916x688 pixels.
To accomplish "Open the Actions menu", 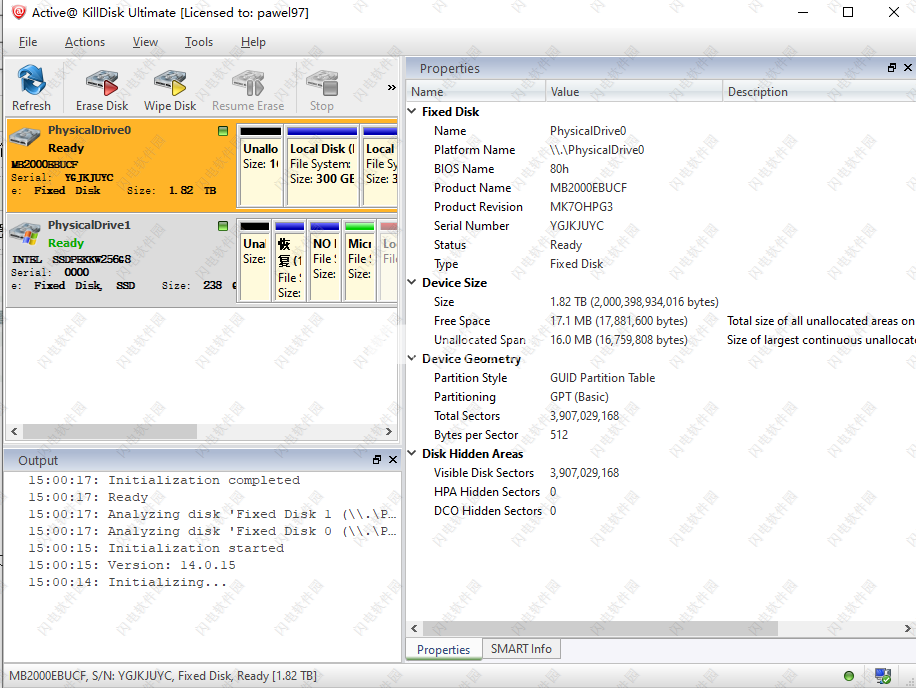I will (85, 42).
